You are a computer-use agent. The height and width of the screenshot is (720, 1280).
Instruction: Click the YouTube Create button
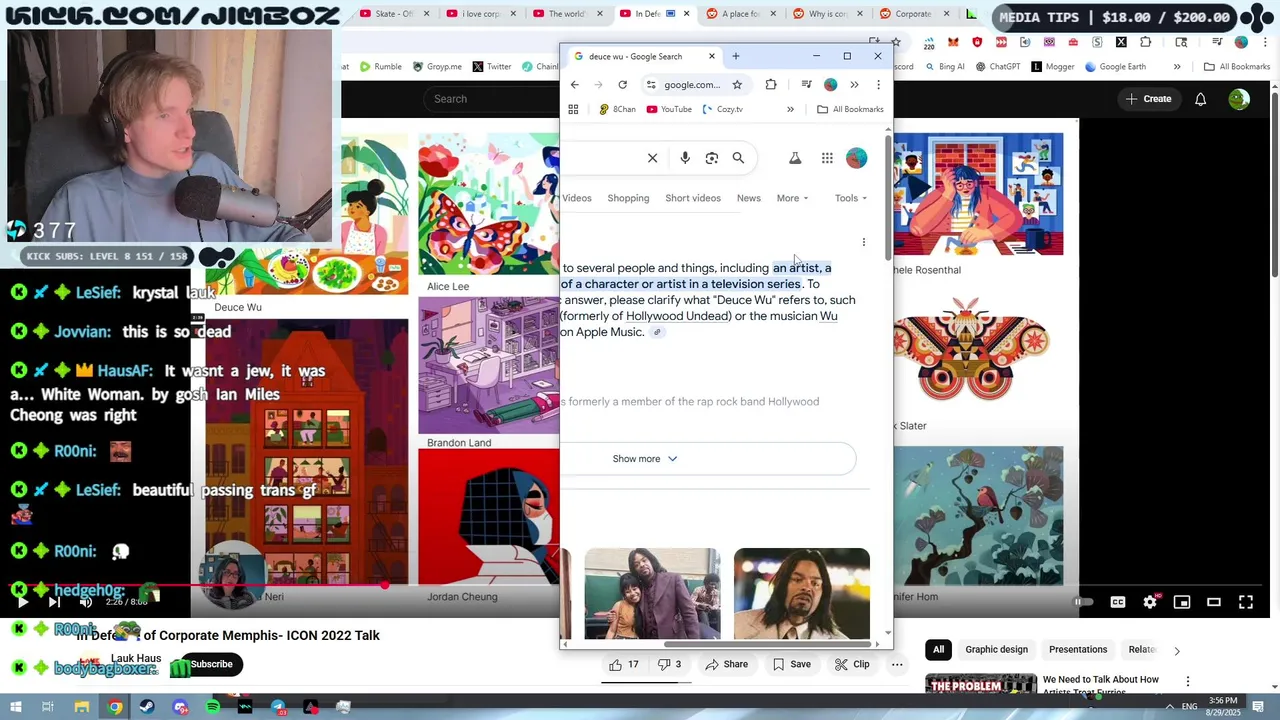(x=1148, y=99)
